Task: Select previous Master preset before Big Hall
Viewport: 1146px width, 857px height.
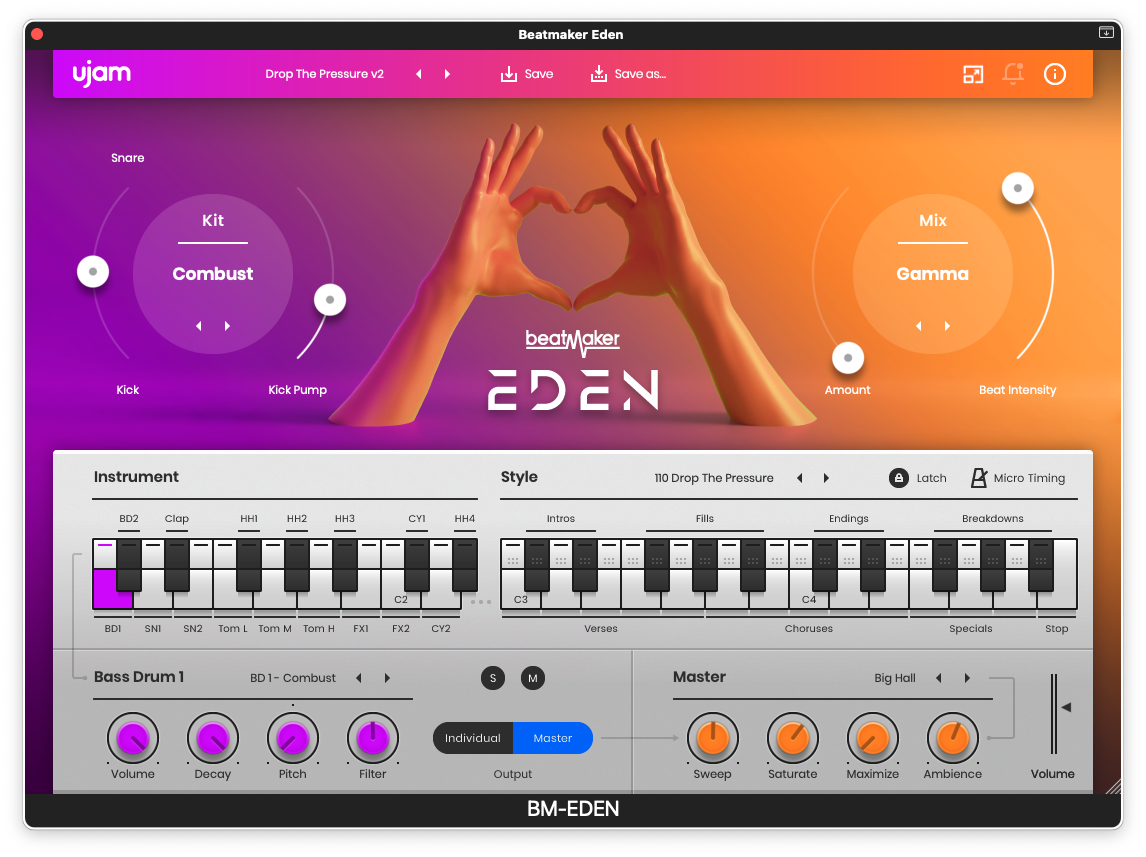Action: pos(938,678)
